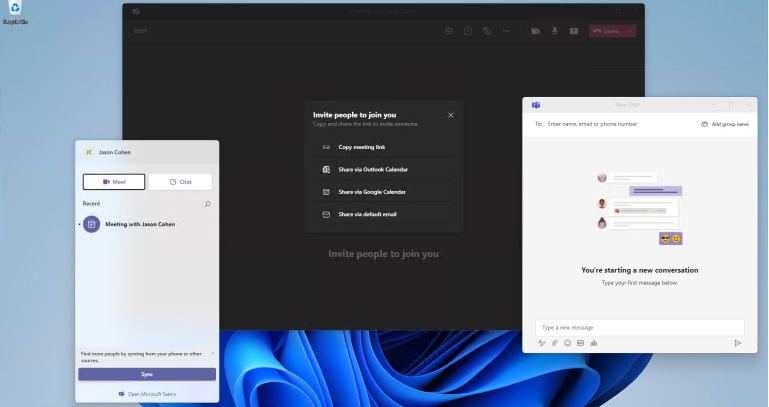This screenshot has height=407, width=769.
Task: Choose Share via Google Calendar
Action: point(371,191)
